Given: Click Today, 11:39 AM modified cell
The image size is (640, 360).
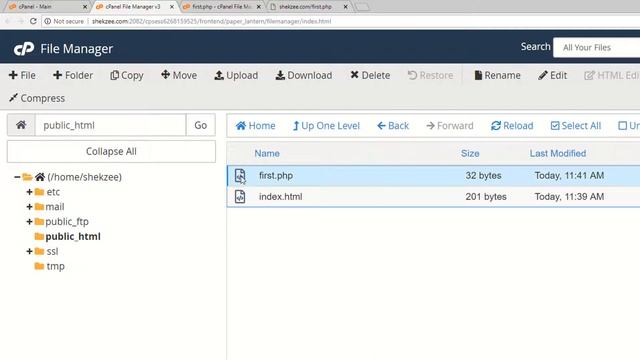Looking at the screenshot, I should click(569, 197).
